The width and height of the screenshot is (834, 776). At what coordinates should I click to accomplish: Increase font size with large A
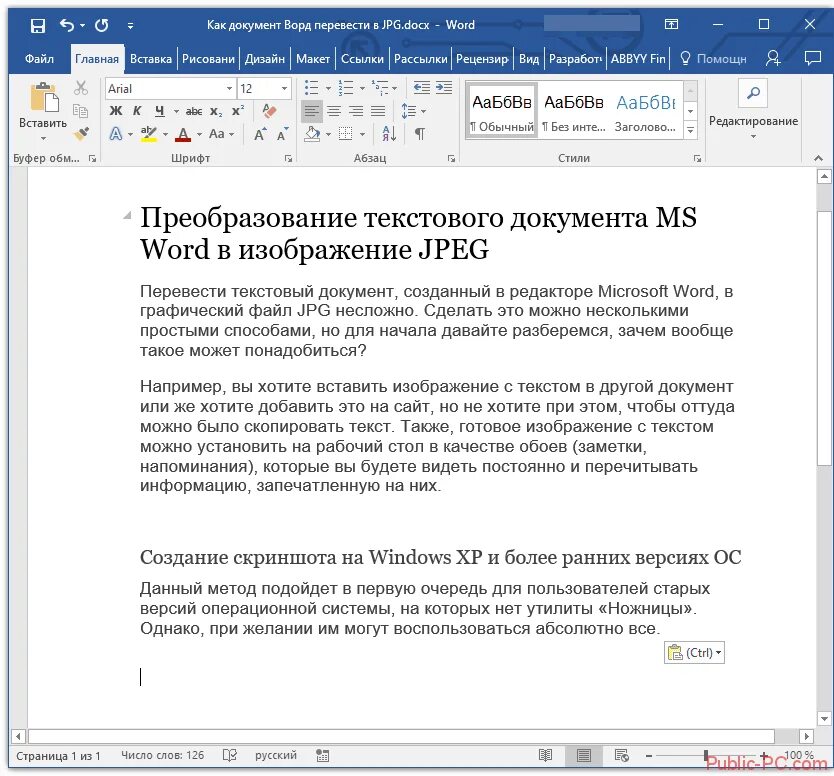tap(260, 134)
